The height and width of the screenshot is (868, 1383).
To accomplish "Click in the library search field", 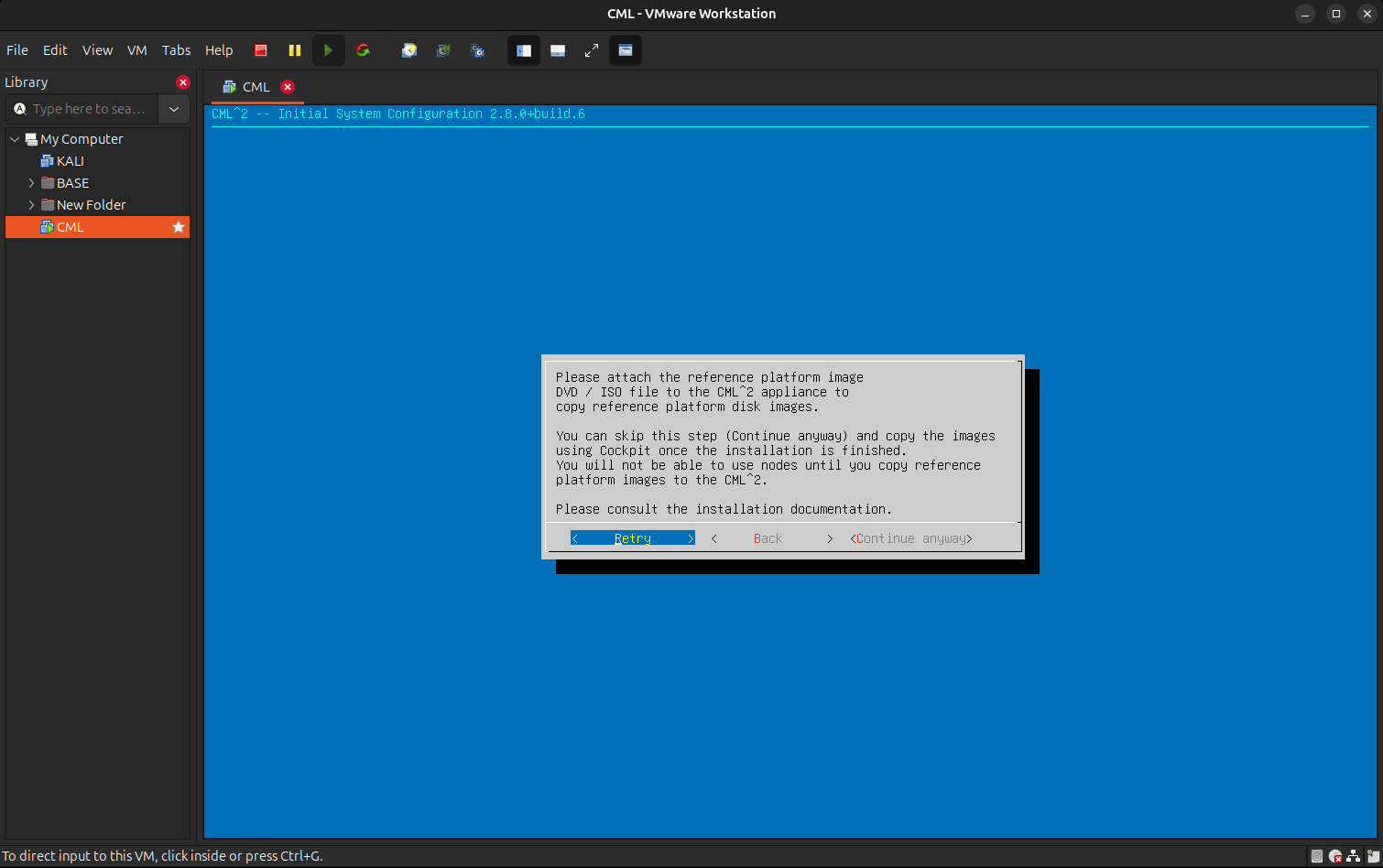I will coord(88,109).
